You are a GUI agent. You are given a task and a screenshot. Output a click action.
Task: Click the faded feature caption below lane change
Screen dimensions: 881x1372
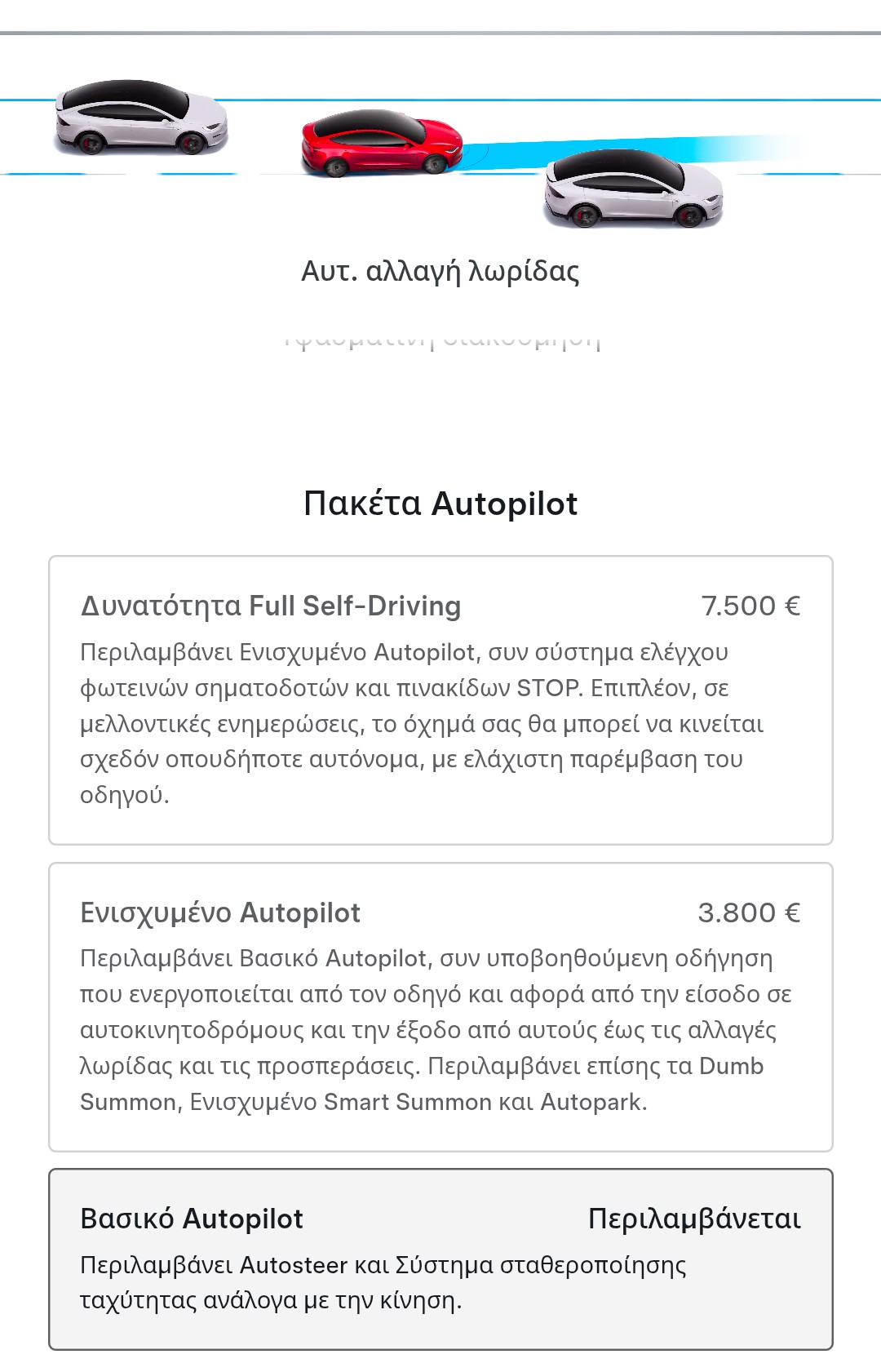(x=440, y=341)
